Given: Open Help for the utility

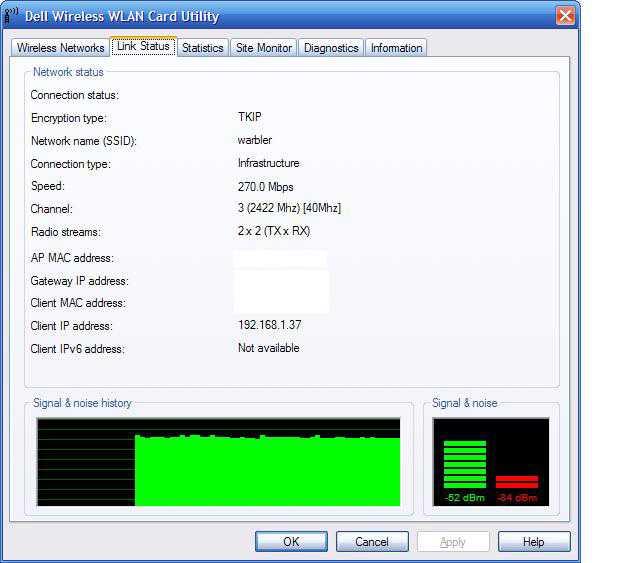Looking at the screenshot, I should (x=534, y=541).
